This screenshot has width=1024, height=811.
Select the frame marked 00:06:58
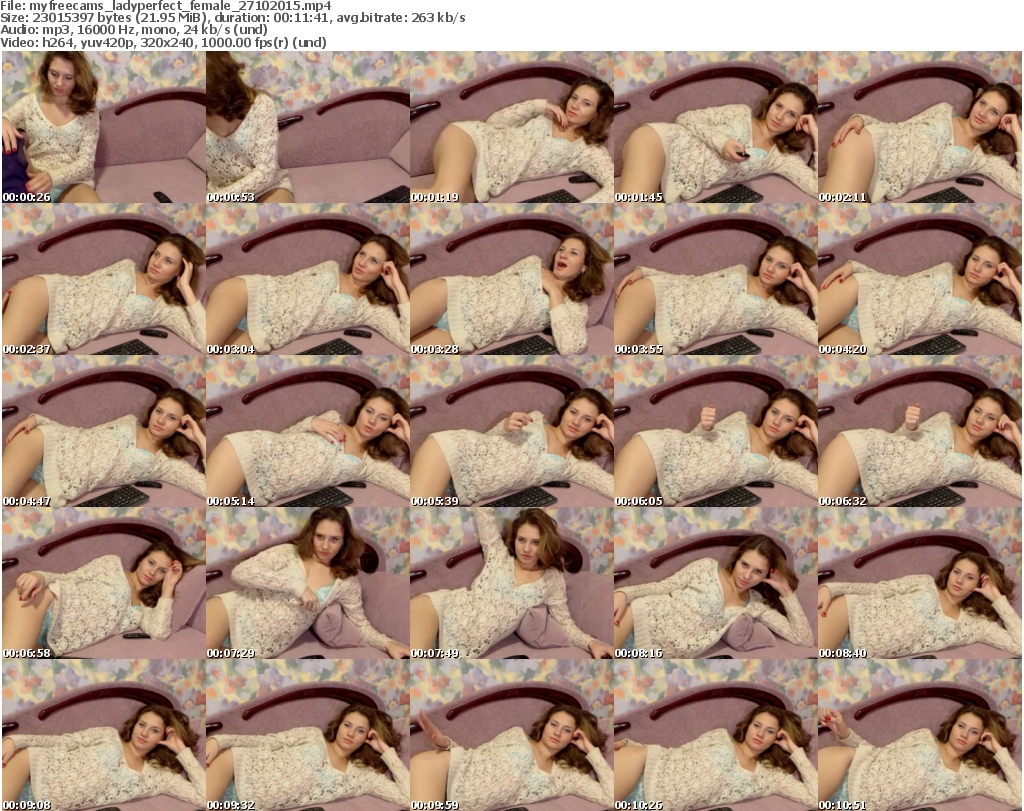point(104,583)
